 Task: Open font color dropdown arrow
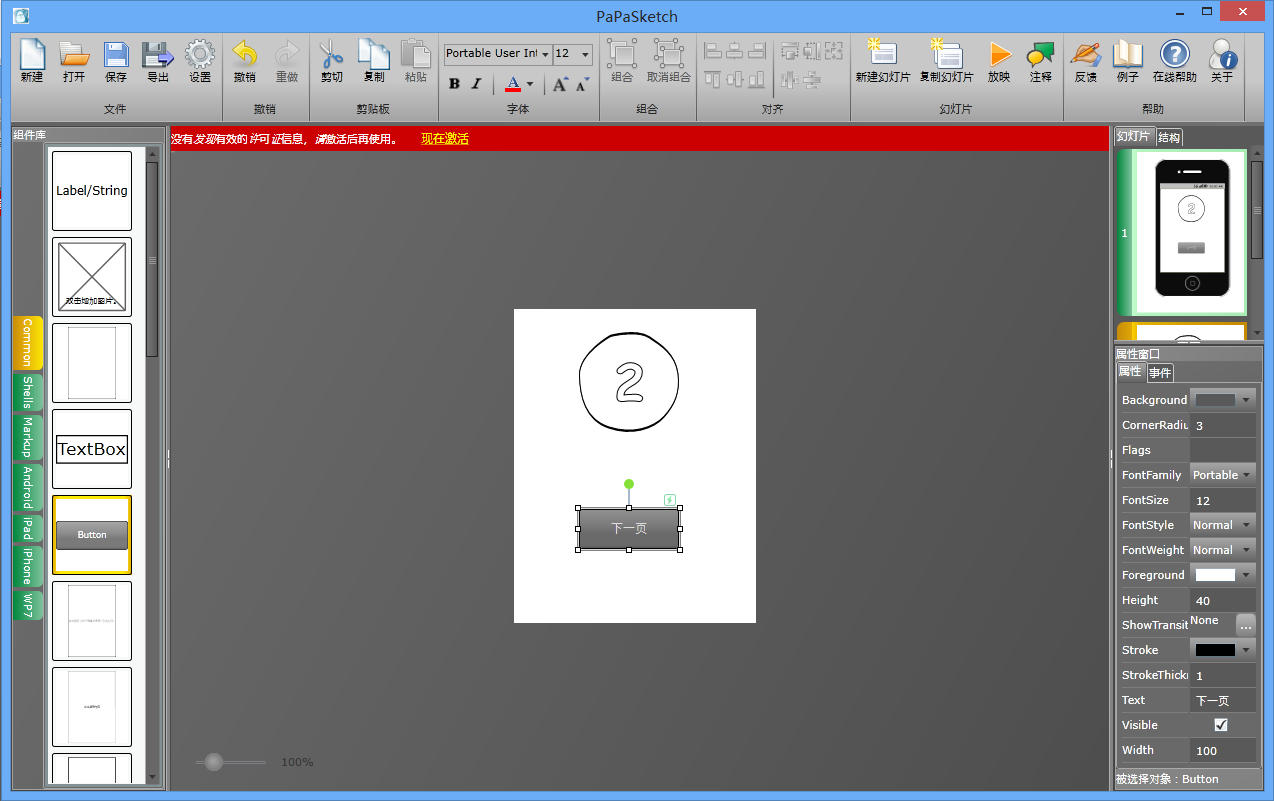tap(530, 84)
